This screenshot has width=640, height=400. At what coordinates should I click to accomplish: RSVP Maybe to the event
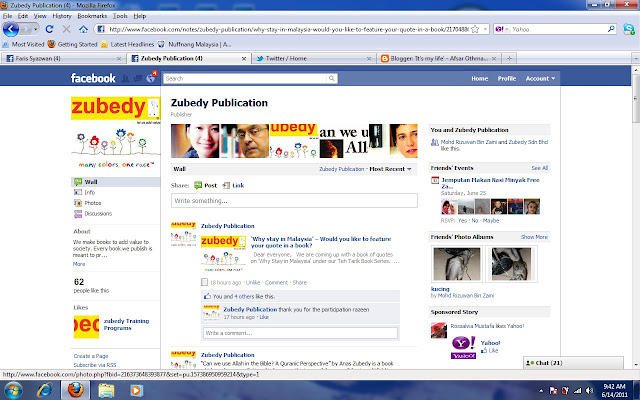point(491,220)
